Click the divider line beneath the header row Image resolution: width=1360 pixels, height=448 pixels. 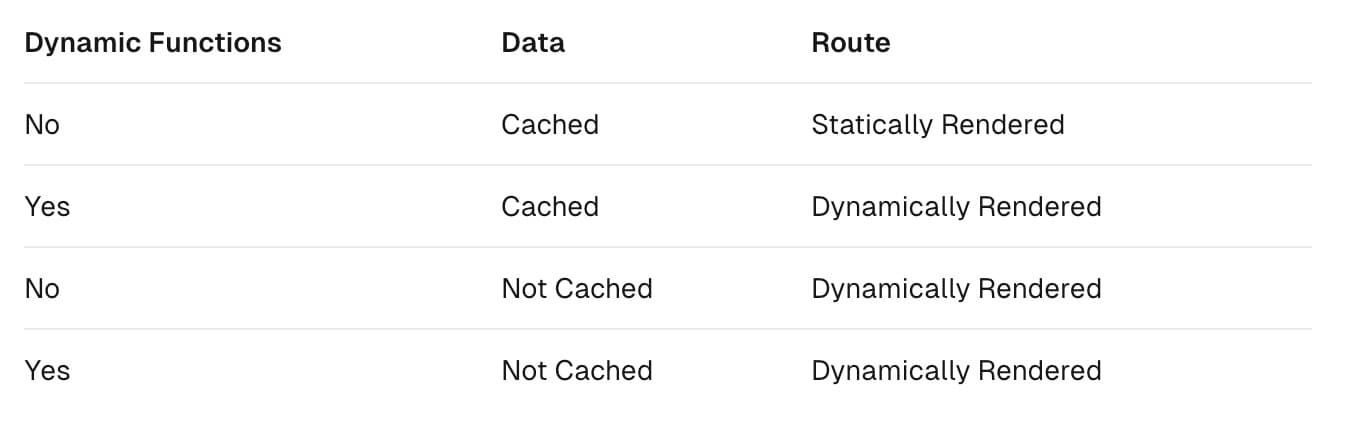coord(667,83)
